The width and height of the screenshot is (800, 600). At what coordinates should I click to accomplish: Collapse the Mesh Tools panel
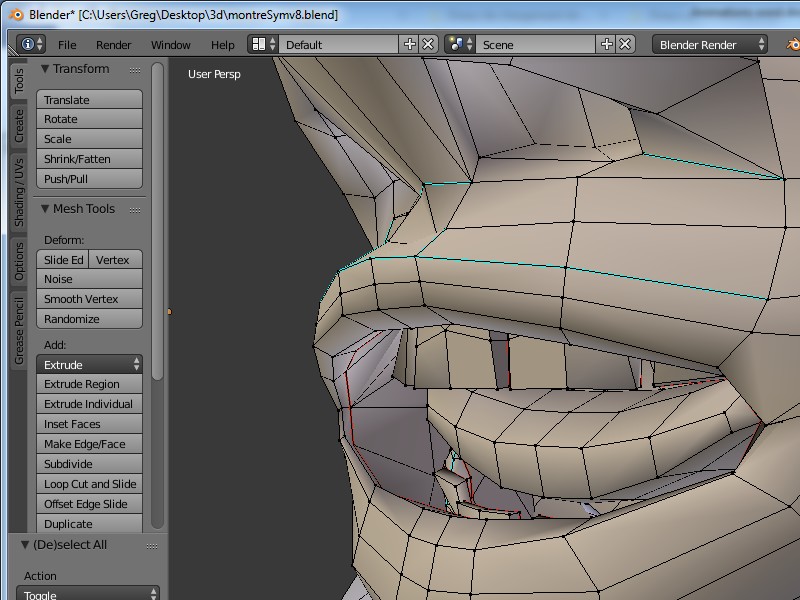(x=45, y=208)
